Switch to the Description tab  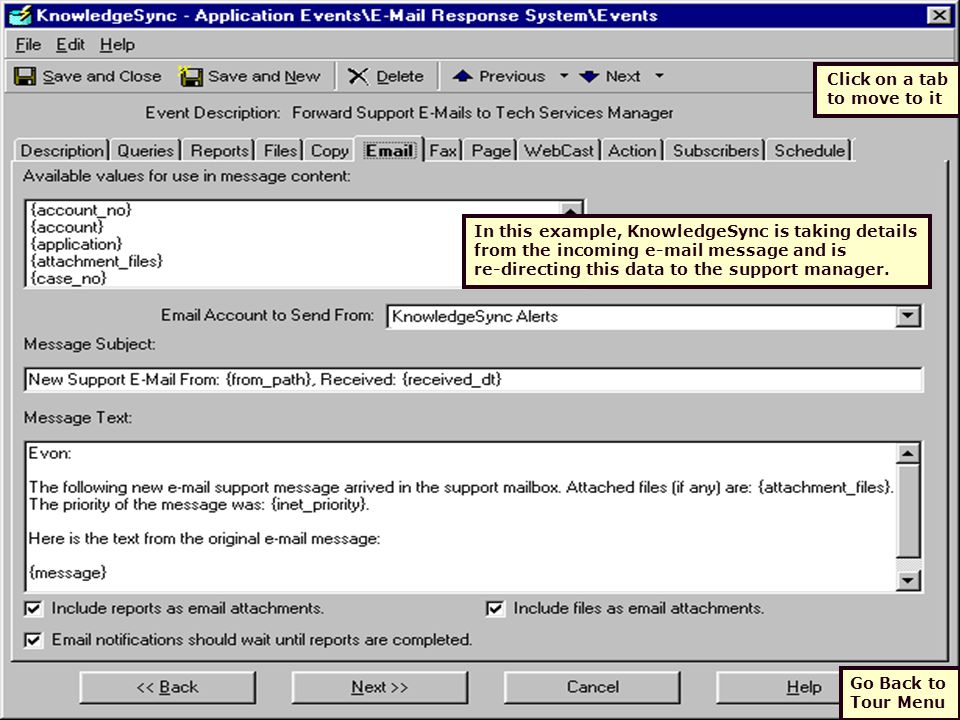click(x=62, y=151)
